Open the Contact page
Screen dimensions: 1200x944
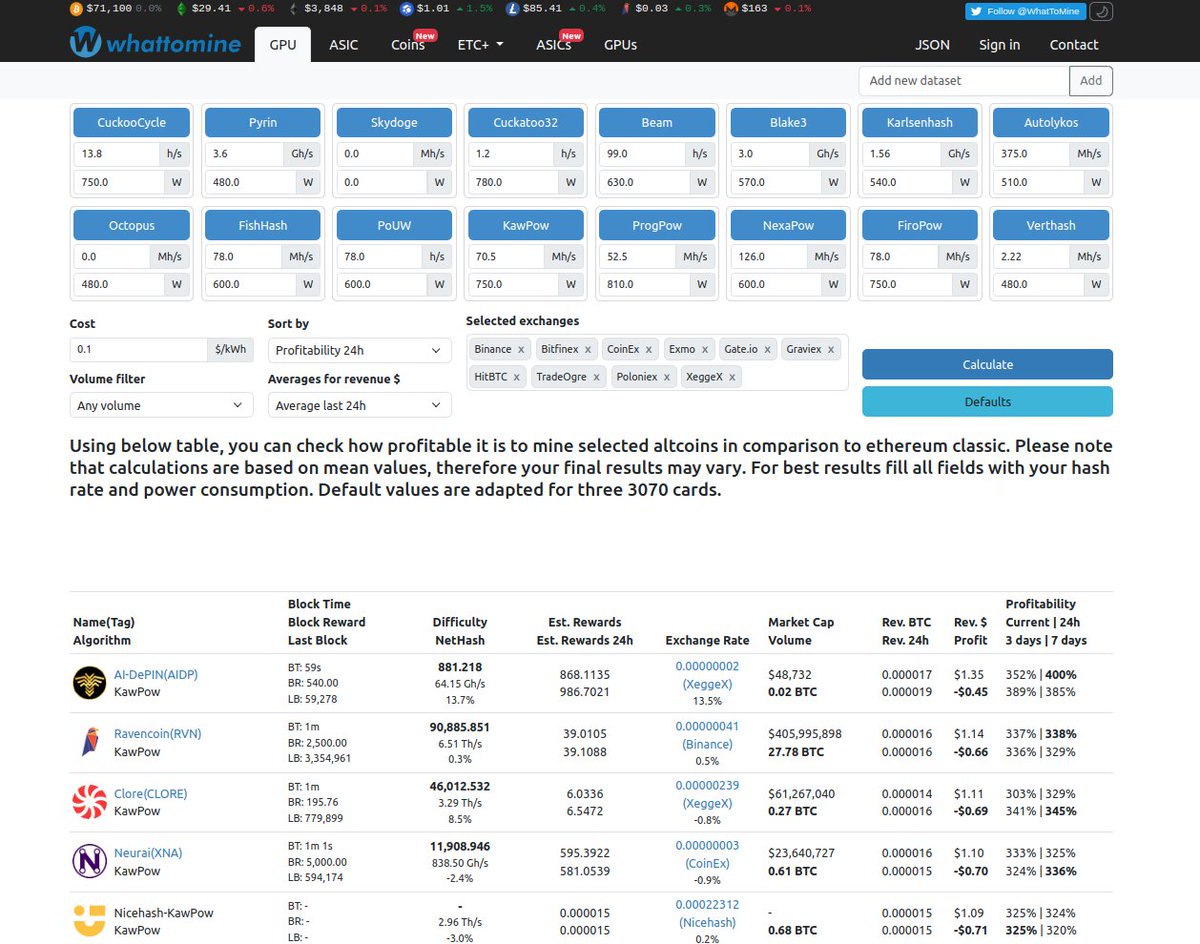[1074, 45]
